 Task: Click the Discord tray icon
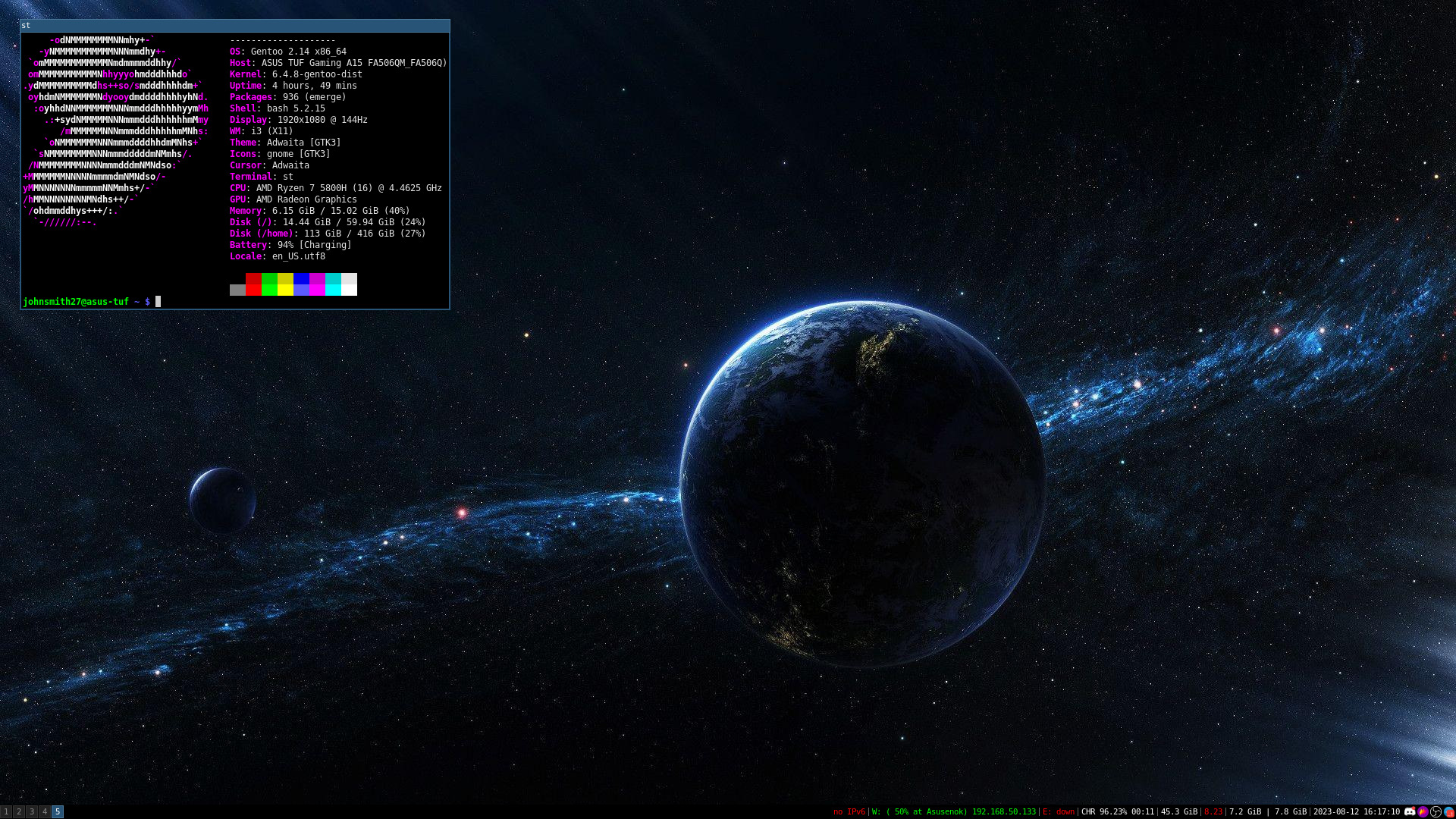click(1410, 811)
